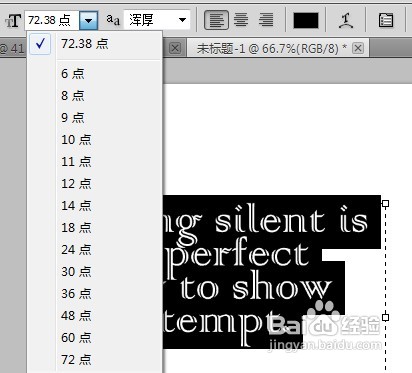This screenshot has width=412, height=373.
Task: Toggle the character and paragraph panel icon
Action: (x=386, y=20)
